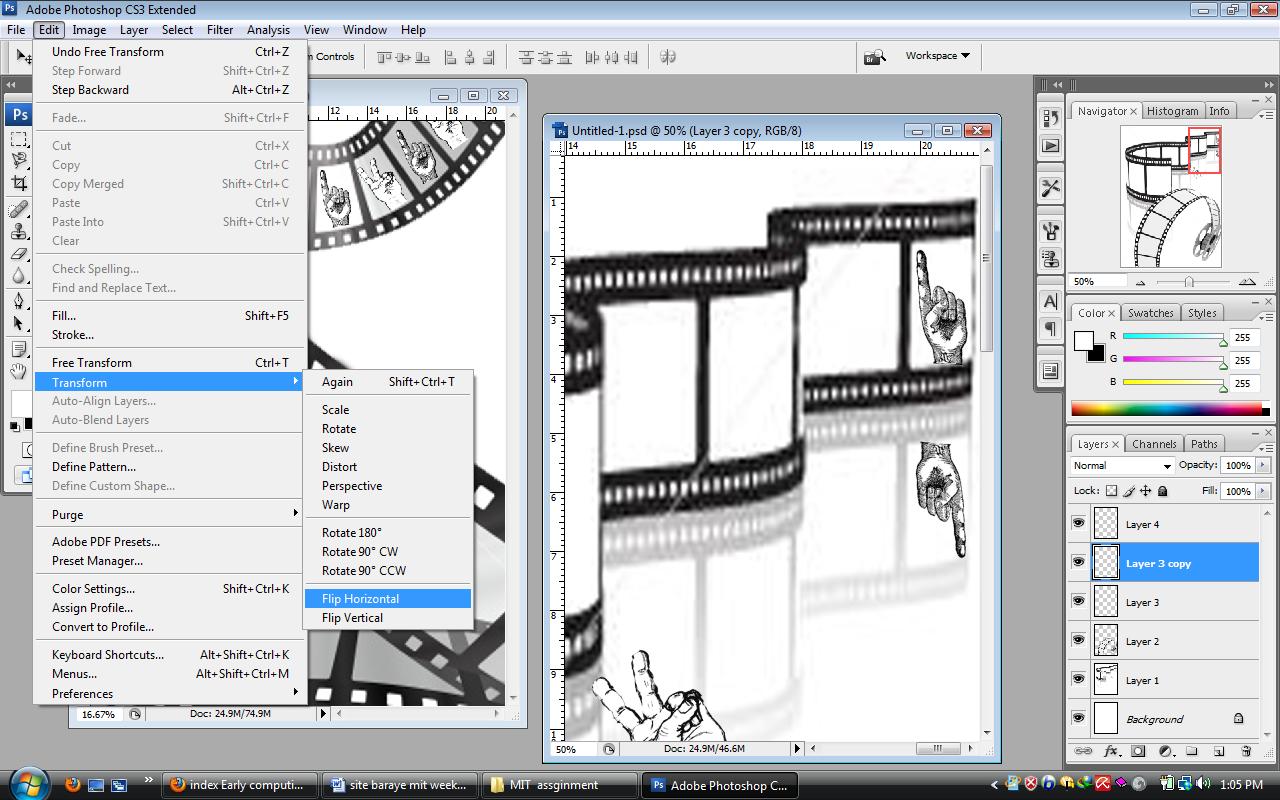Viewport: 1280px width, 800px height.
Task: Select the Lasso tool in the toolbox
Action: point(19,160)
